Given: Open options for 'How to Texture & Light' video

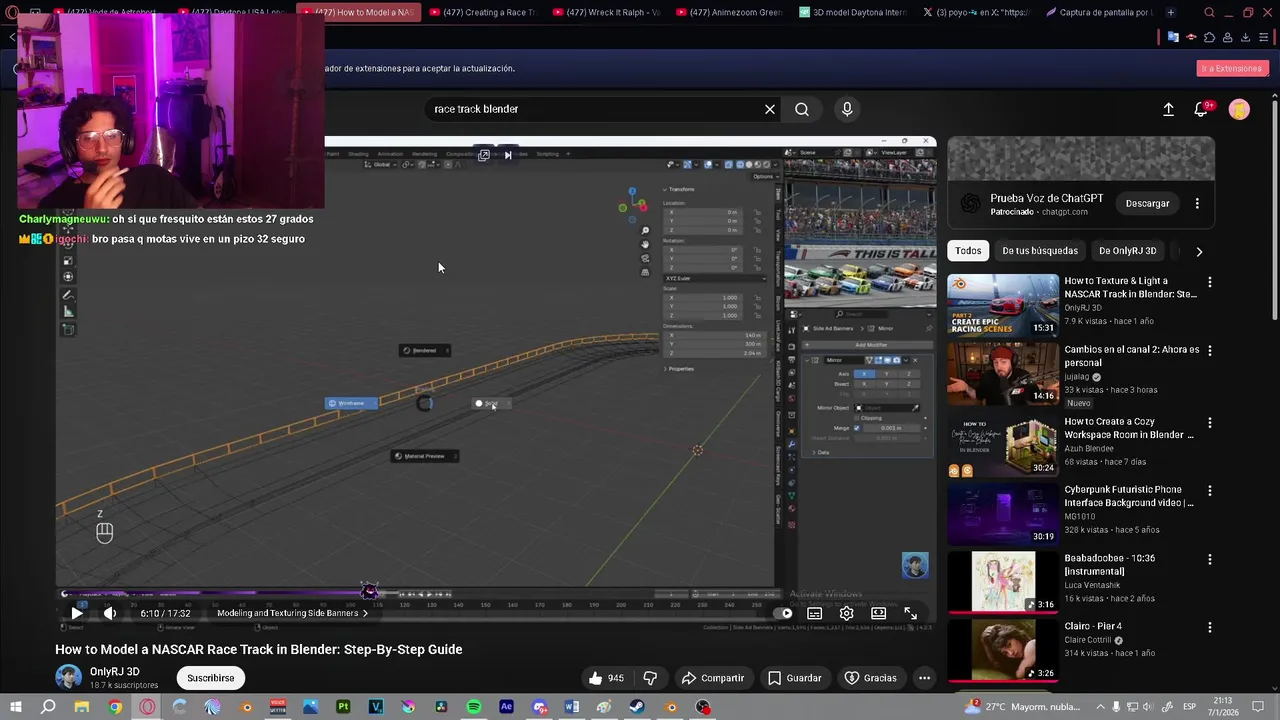Looking at the screenshot, I should coord(1210,283).
